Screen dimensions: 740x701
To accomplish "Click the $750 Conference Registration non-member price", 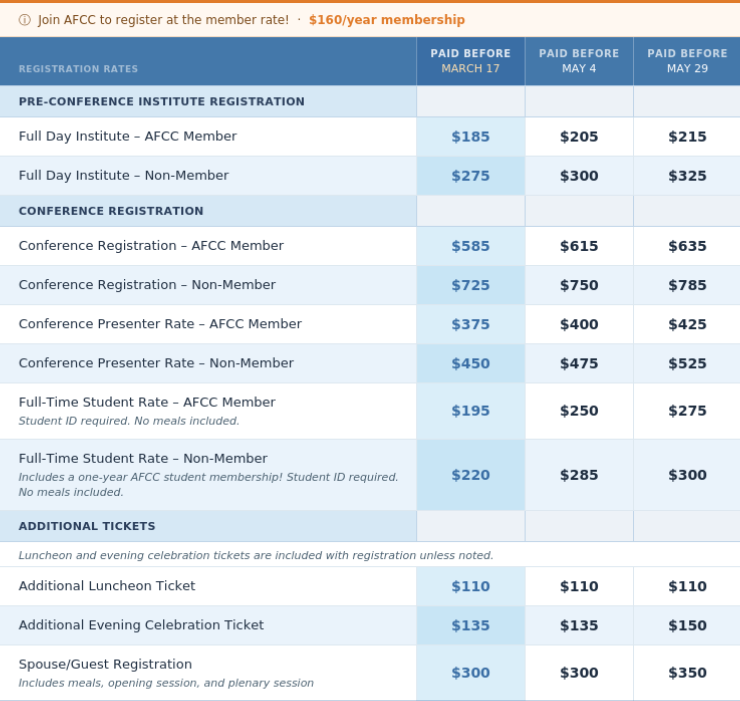I will point(579,285).
